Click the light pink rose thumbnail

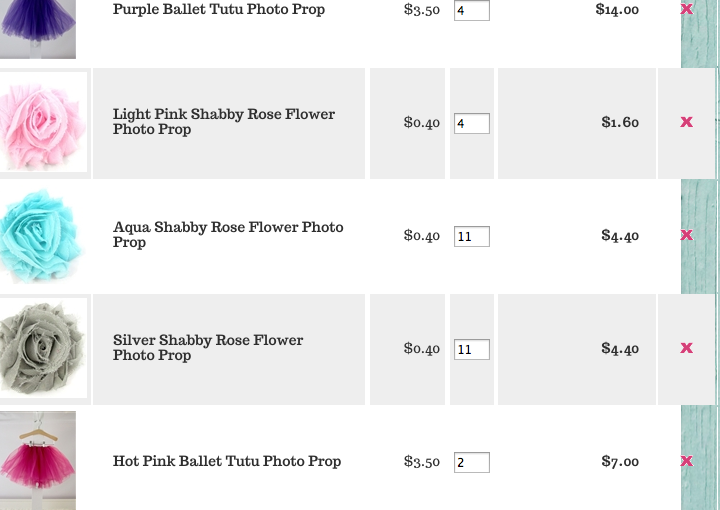tap(43, 123)
